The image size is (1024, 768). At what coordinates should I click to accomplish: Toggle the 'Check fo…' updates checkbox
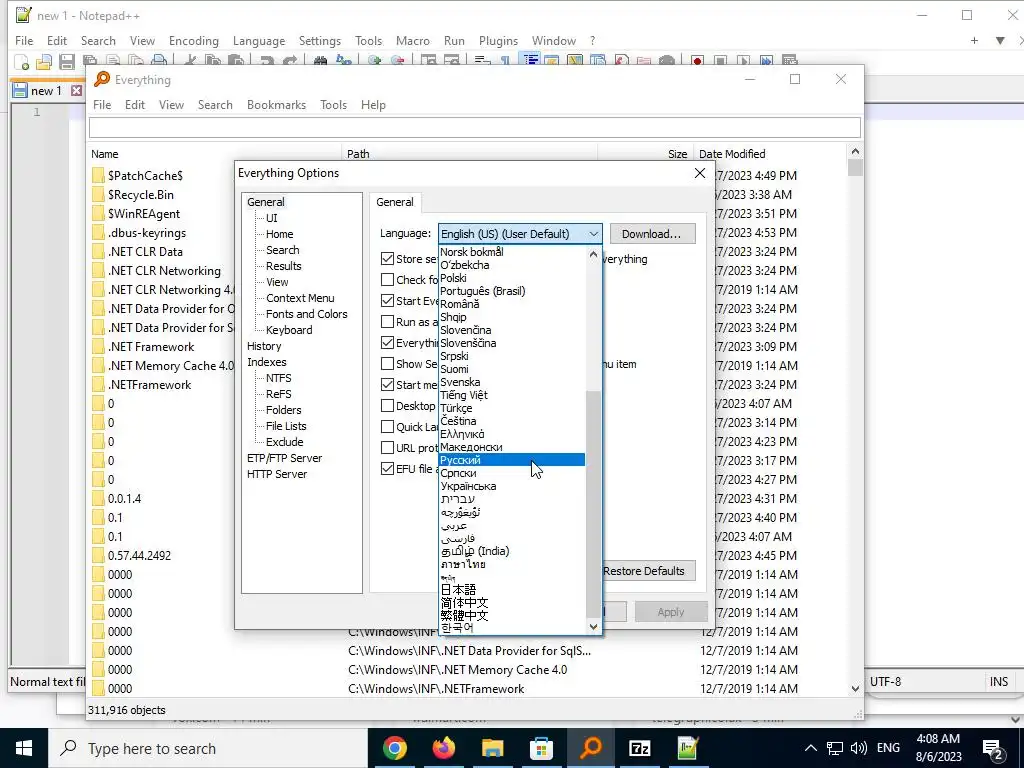[387, 280]
